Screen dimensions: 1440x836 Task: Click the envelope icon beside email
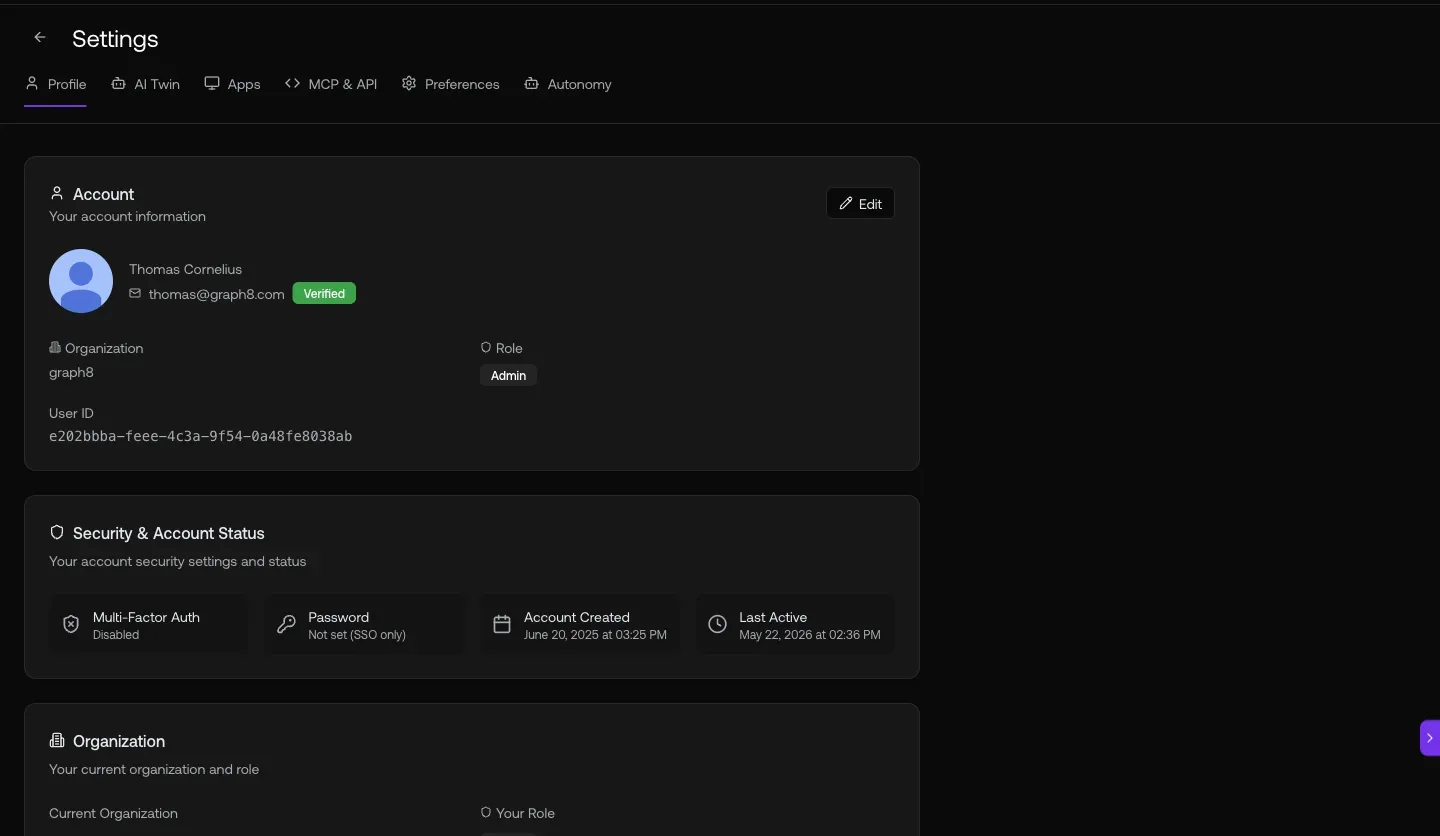(135, 293)
